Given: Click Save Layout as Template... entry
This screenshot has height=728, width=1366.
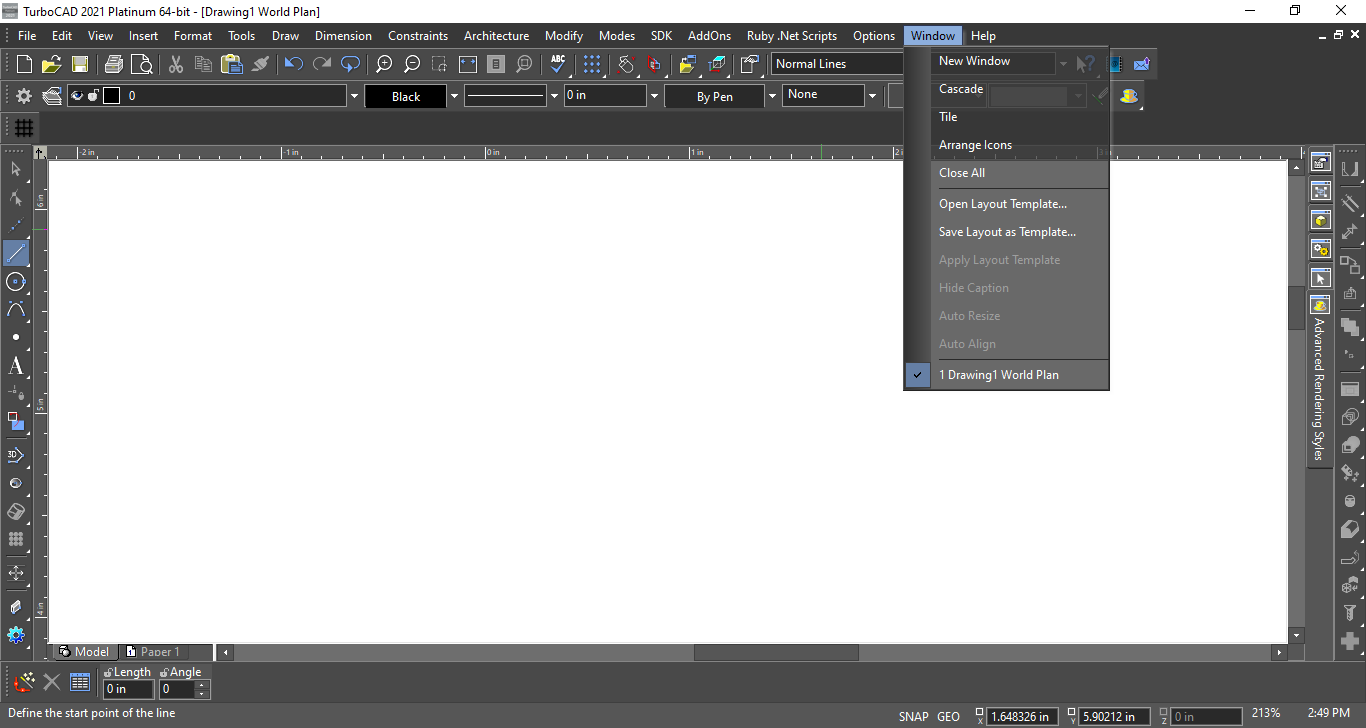Looking at the screenshot, I should (x=1006, y=232).
